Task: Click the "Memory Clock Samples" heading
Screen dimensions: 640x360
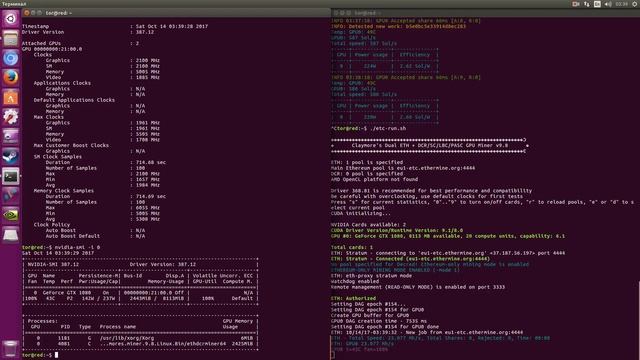Action: tap(64, 191)
